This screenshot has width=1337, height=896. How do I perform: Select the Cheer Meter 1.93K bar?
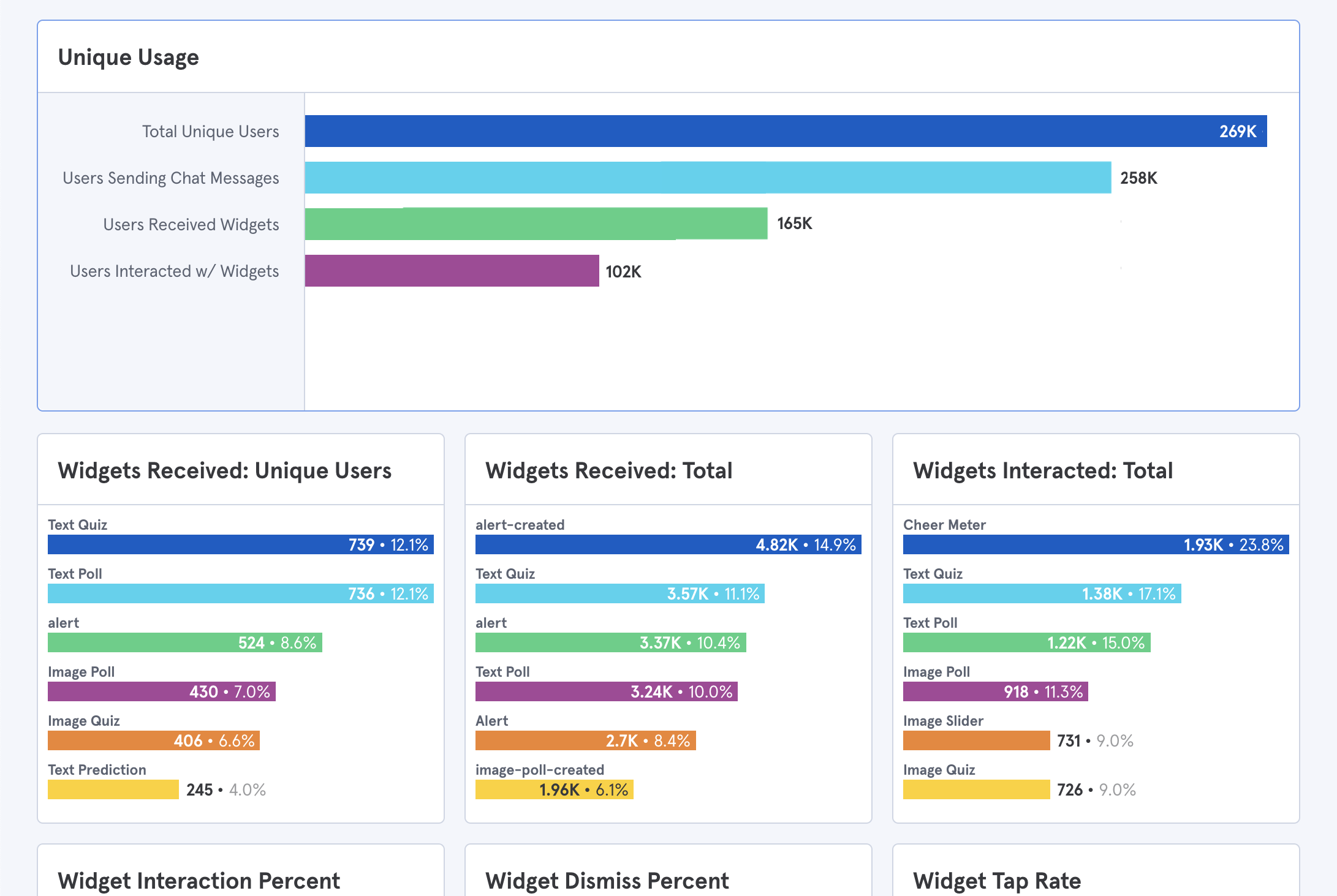tap(1096, 544)
